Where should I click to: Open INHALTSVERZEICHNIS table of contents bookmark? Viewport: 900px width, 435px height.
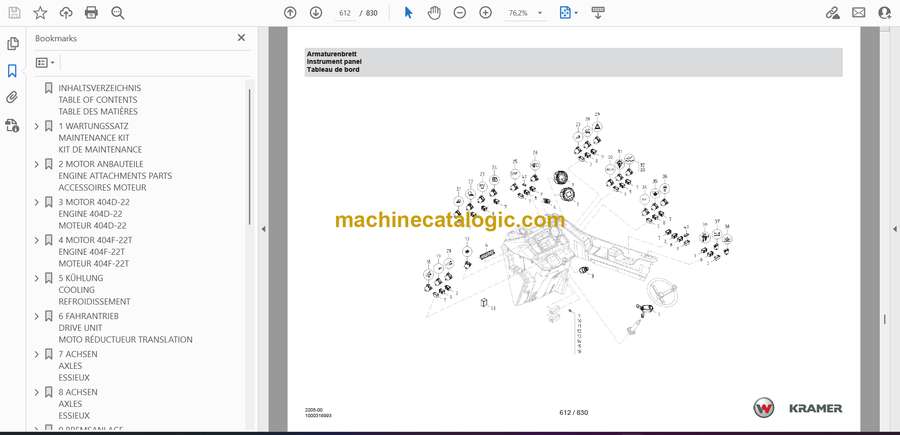(x=98, y=100)
